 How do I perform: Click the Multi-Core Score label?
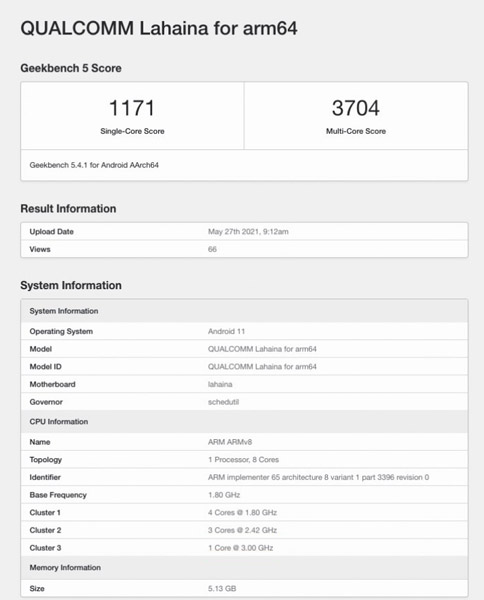[356, 131]
